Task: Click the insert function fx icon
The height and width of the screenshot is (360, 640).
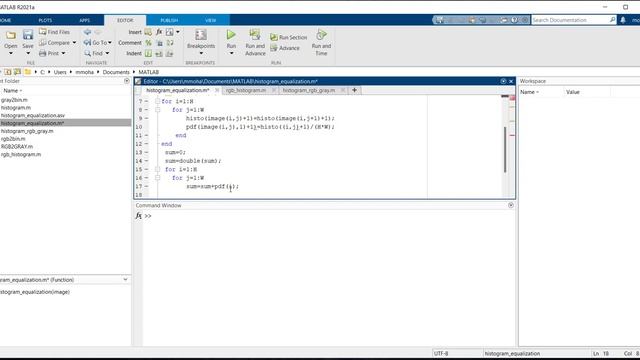Action: (159, 32)
